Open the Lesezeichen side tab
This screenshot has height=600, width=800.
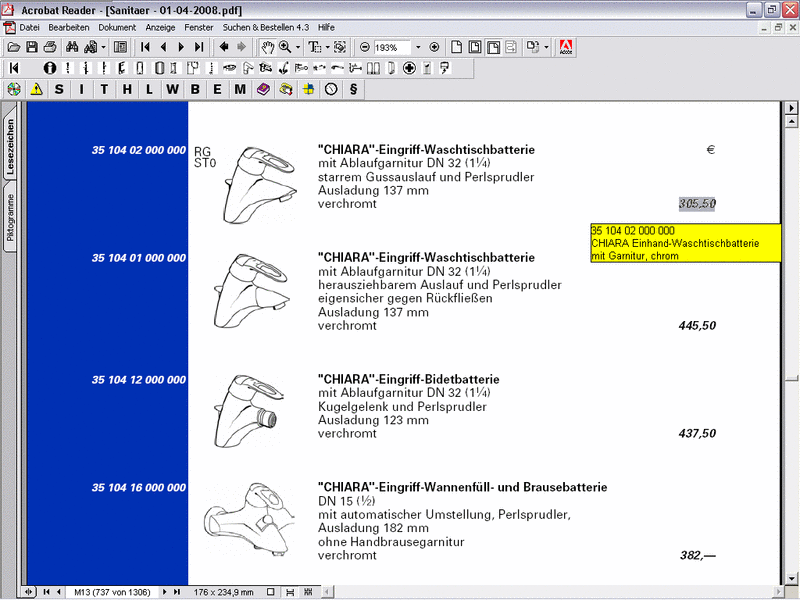pos(10,147)
